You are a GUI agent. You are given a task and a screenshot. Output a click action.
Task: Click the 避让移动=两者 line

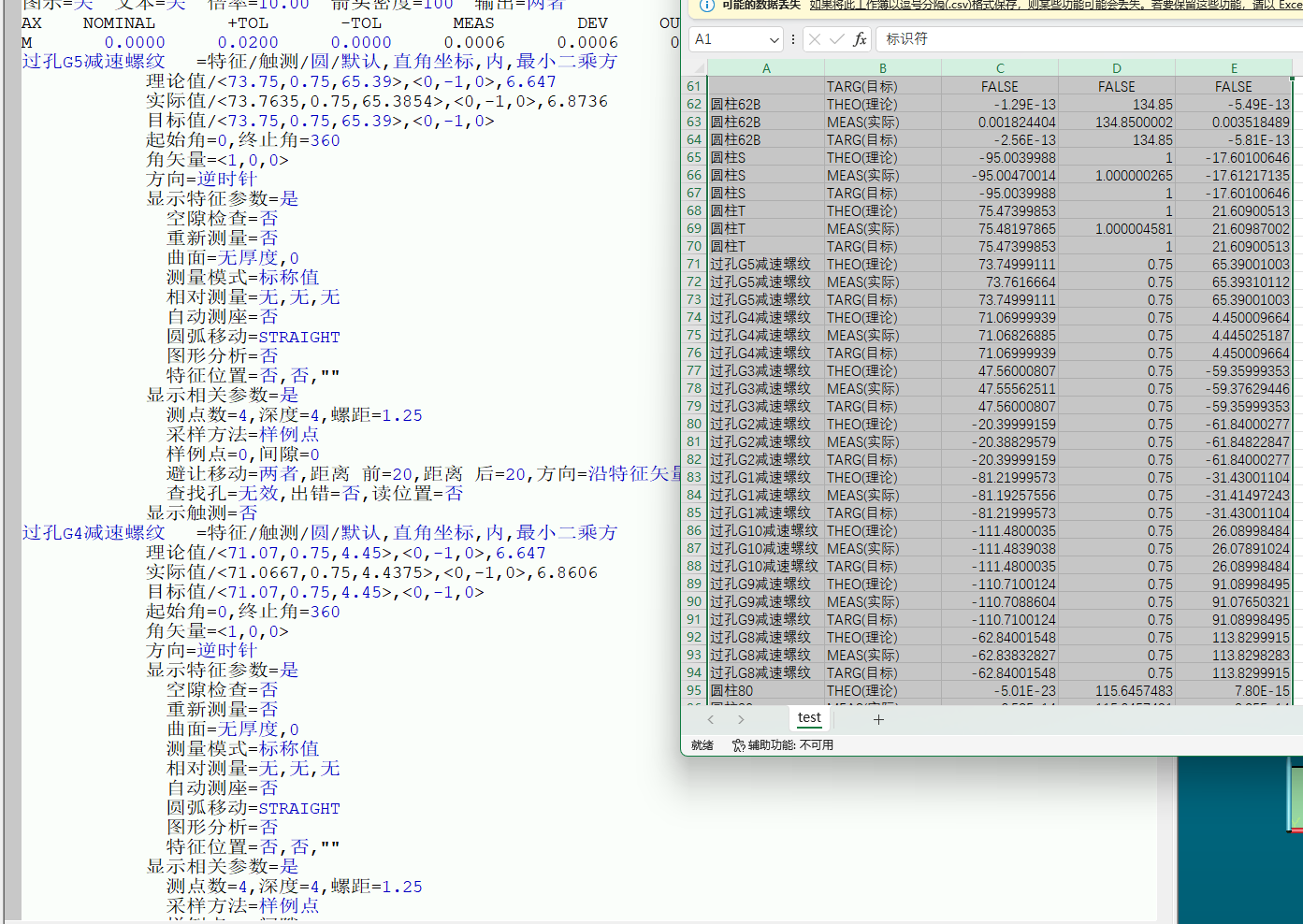tap(423, 474)
